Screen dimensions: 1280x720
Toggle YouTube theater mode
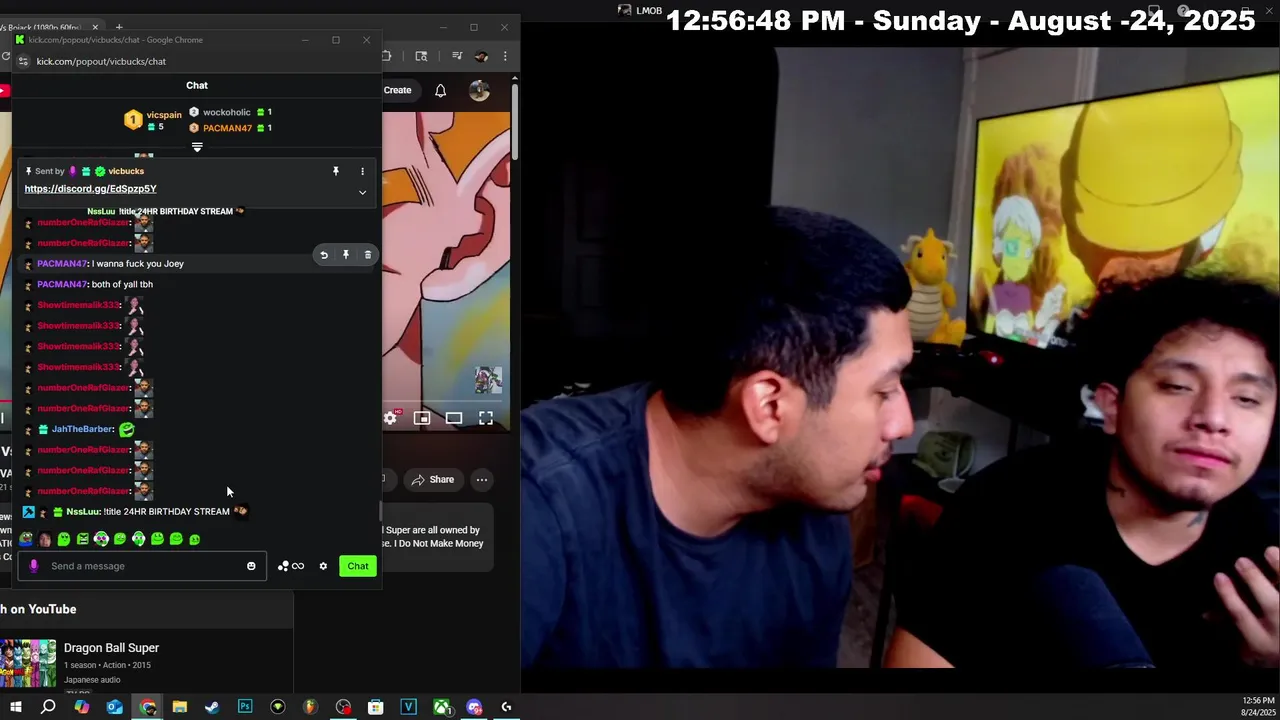pos(454,418)
